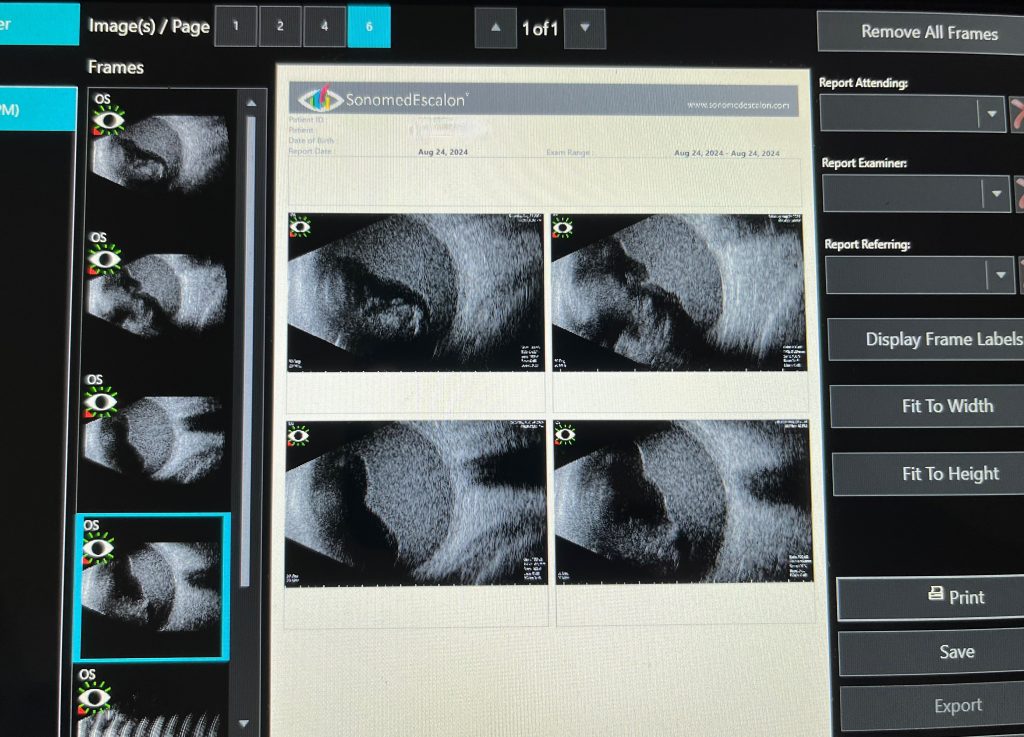Viewport: 1024px width, 737px height.
Task: Set images per page to 6
Action: click(x=369, y=27)
